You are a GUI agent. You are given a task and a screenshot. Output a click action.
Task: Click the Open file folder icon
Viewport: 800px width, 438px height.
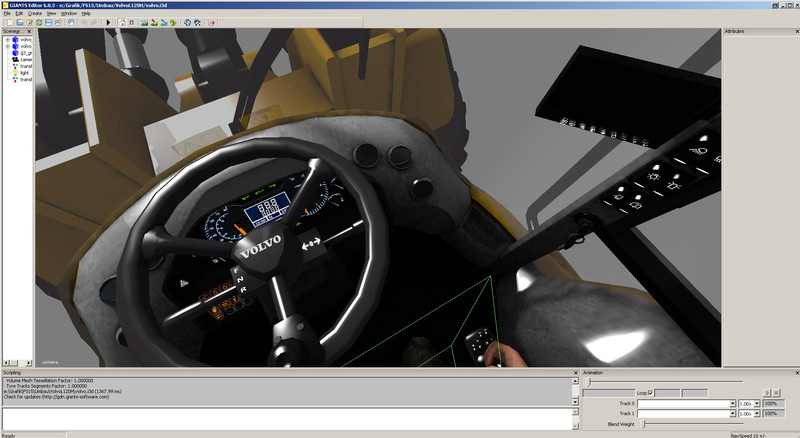(20, 22)
